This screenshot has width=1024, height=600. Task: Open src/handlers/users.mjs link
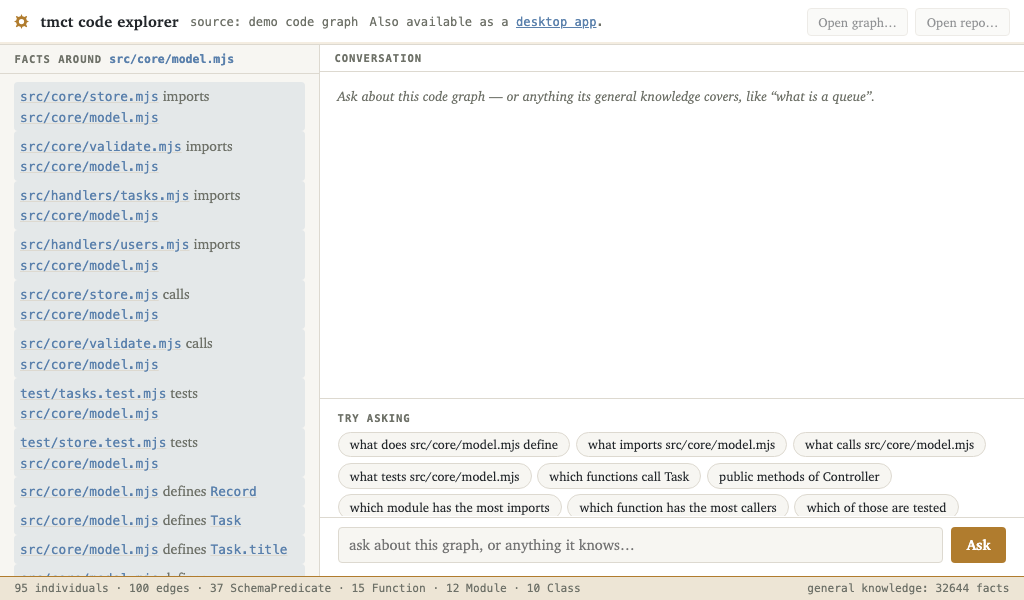click(x=104, y=244)
